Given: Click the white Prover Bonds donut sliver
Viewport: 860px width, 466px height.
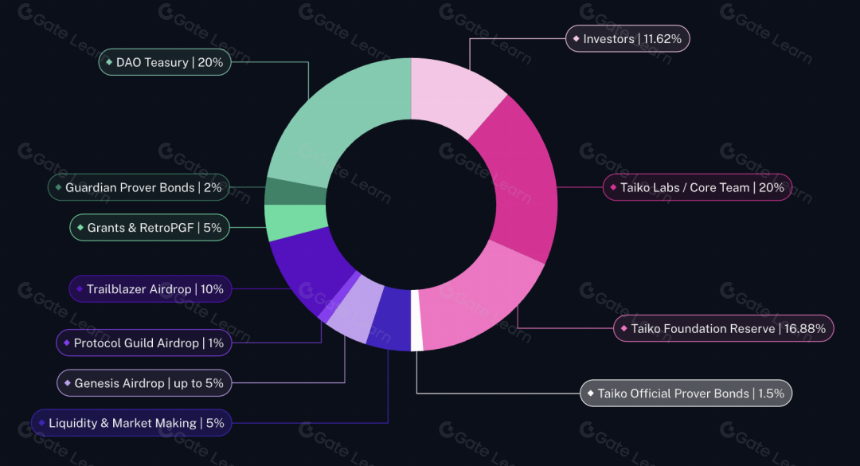Looking at the screenshot, I should [417, 321].
